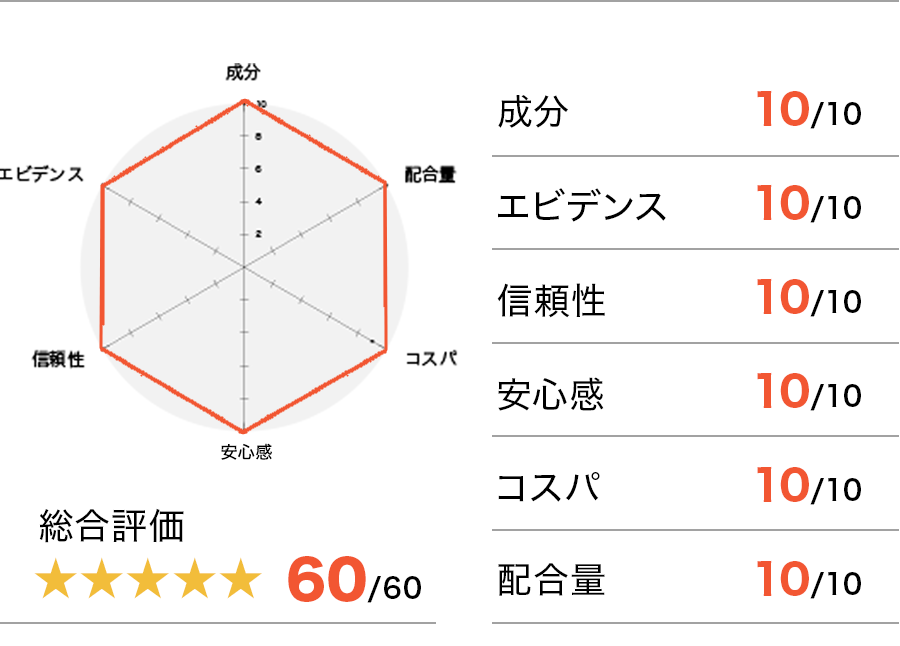Screen dimensions: 900x646
Task: Click the 60/60 total score
Action: click(354, 582)
